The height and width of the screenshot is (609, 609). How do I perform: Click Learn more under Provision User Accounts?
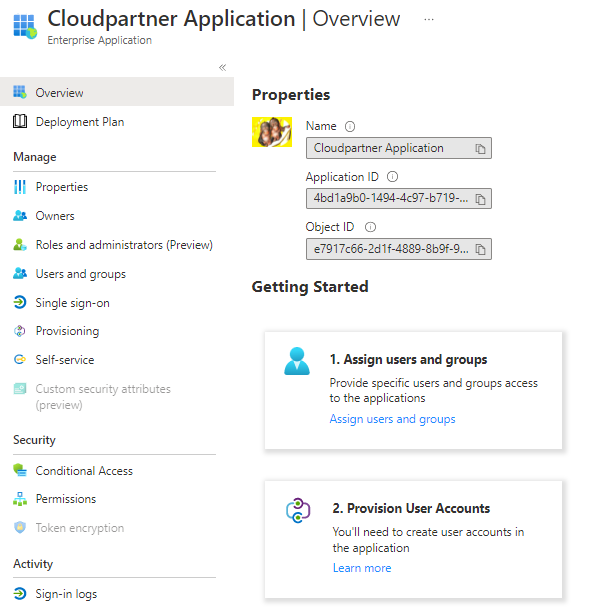point(362,568)
